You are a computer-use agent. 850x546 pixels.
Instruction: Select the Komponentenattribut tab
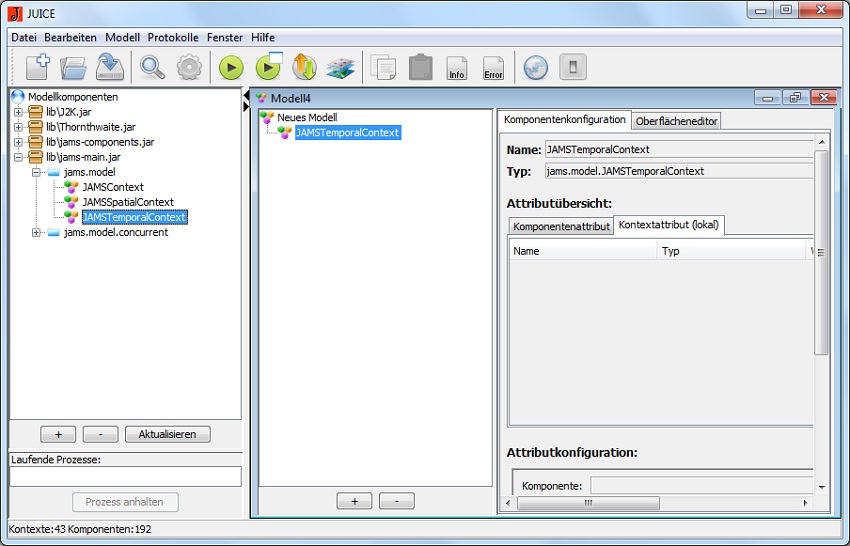pyautogui.click(x=561, y=226)
